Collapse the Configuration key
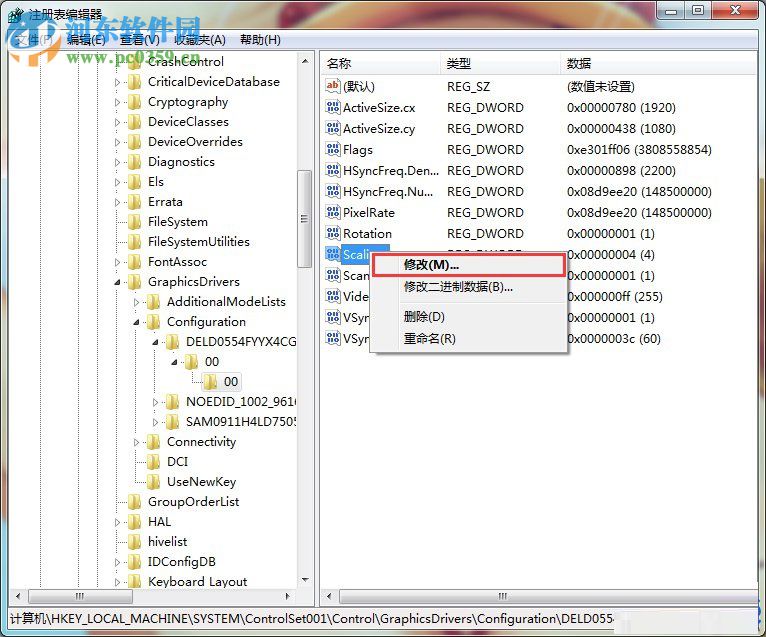 tap(136, 322)
